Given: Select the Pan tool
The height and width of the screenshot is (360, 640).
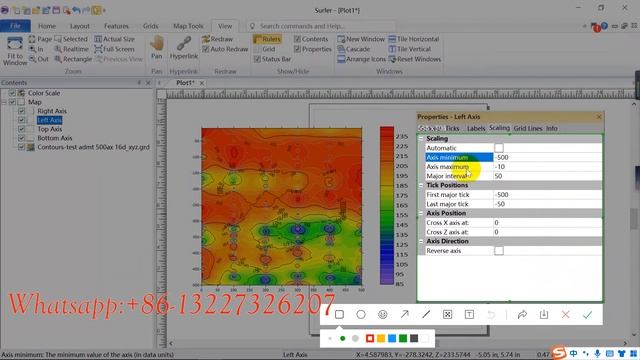Looking at the screenshot, I should click(x=157, y=47).
